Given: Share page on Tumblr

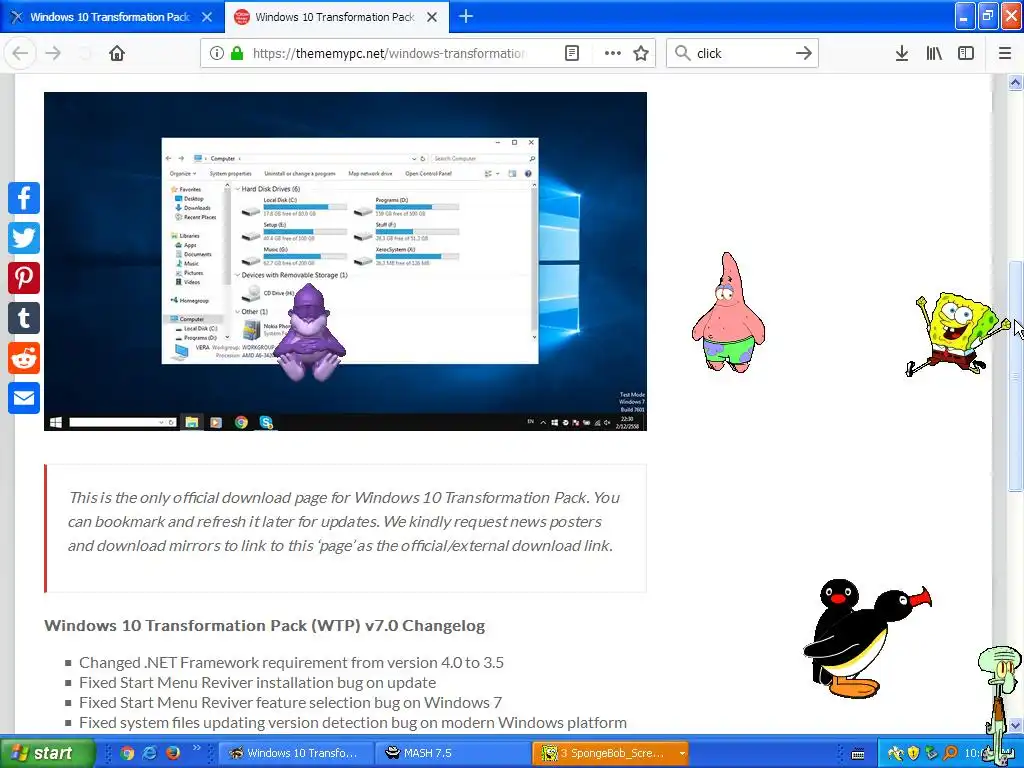Looking at the screenshot, I should (x=24, y=318).
